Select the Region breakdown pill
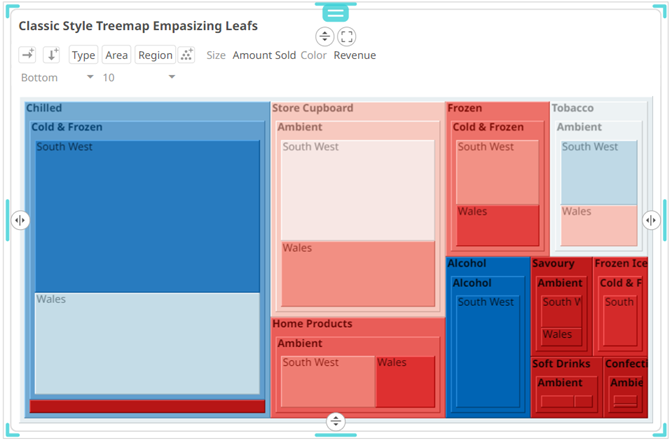672x443 pixels. 155,55
